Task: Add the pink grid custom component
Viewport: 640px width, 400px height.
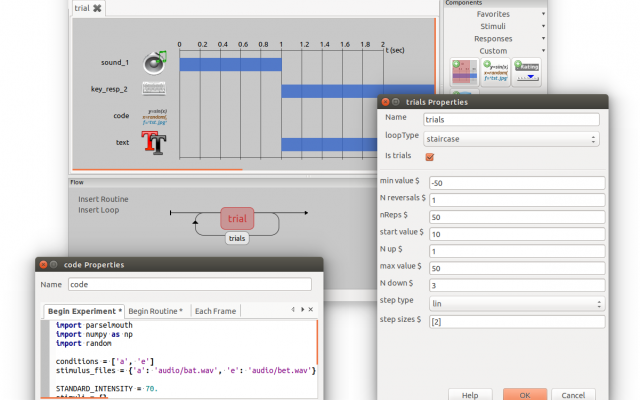Action: point(464,72)
